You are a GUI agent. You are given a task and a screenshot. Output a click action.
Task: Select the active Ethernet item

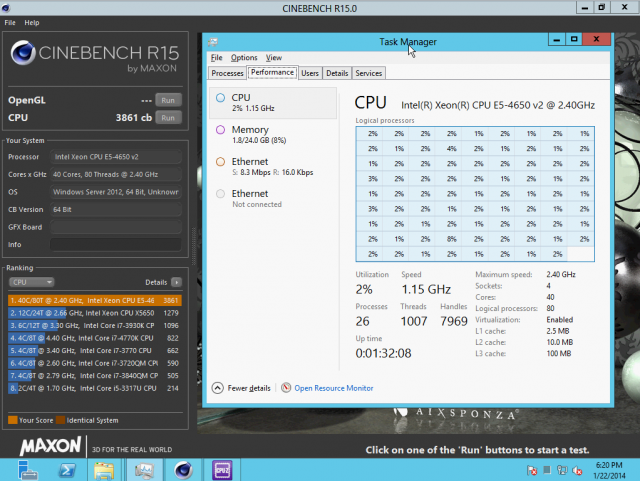273,167
